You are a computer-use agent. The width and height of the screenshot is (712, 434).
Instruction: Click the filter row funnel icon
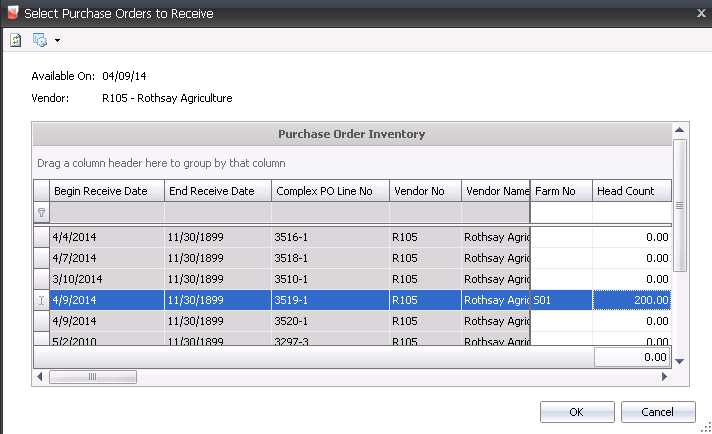click(41, 212)
